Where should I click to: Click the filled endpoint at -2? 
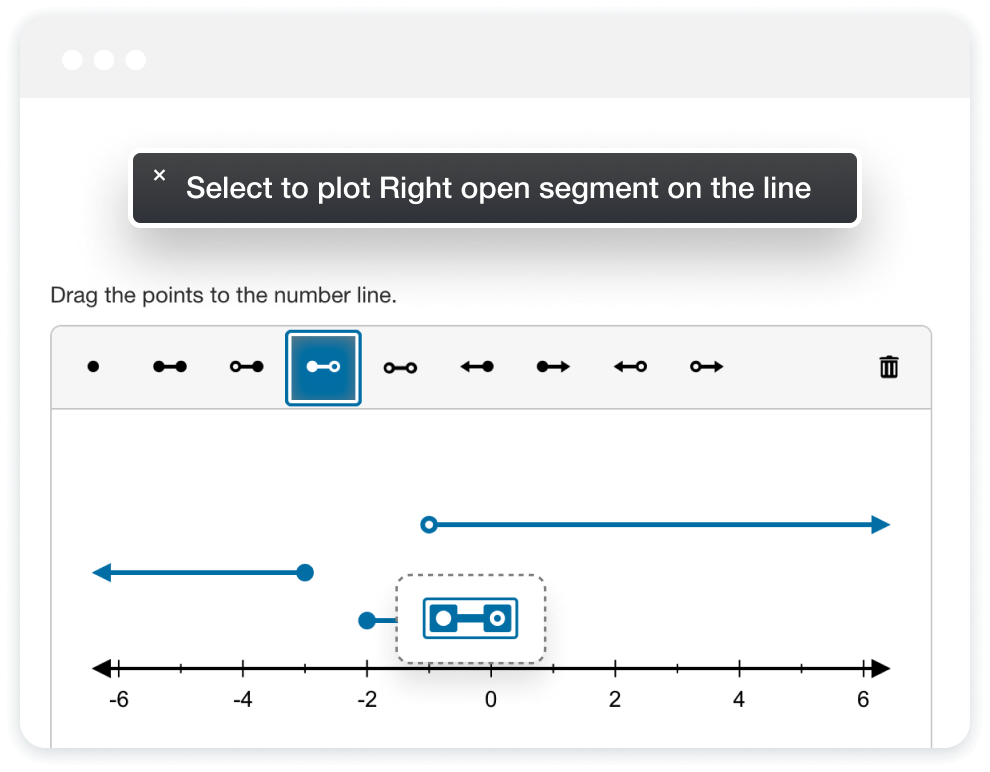coord(367,621)
